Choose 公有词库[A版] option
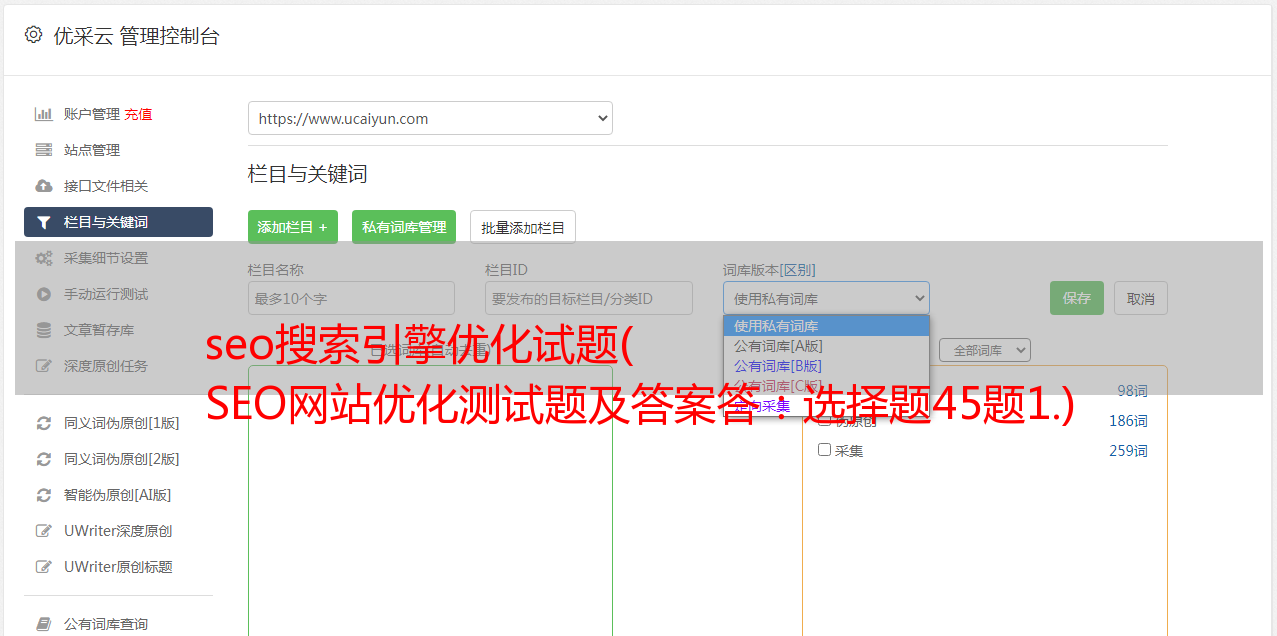The height and width of the screenshot is (636, 1277). 826,346
